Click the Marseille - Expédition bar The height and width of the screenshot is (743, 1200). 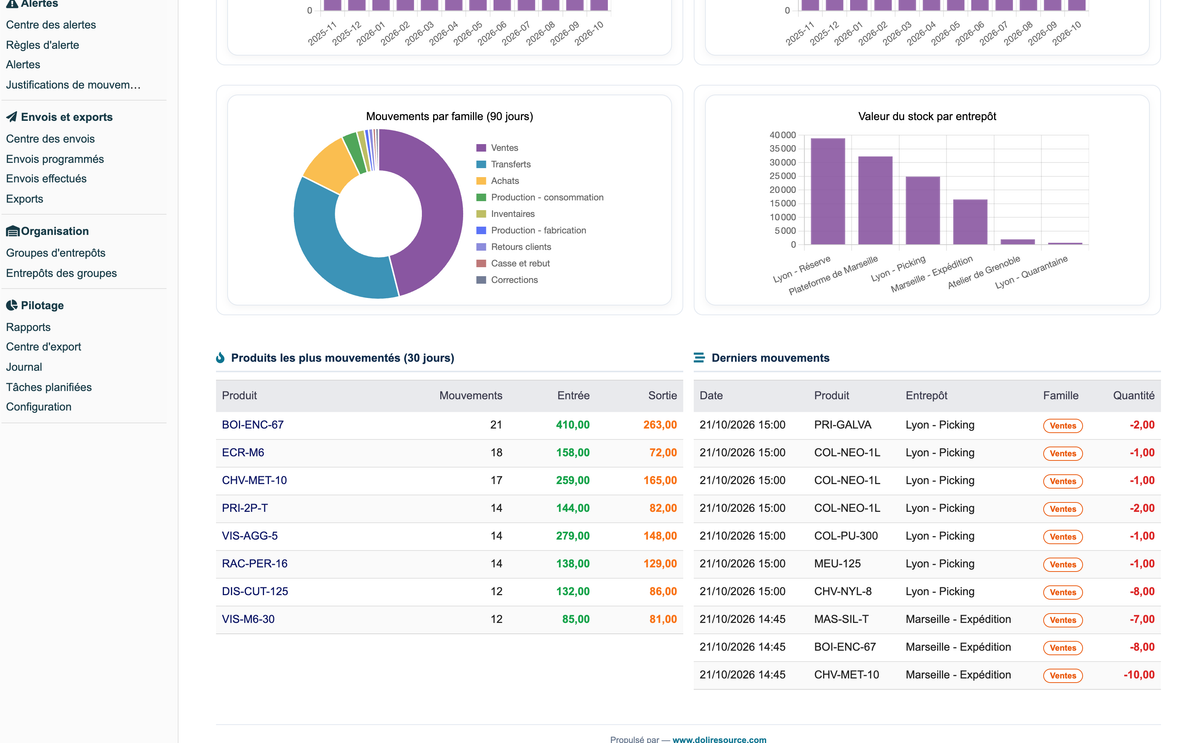pos(970,222)
